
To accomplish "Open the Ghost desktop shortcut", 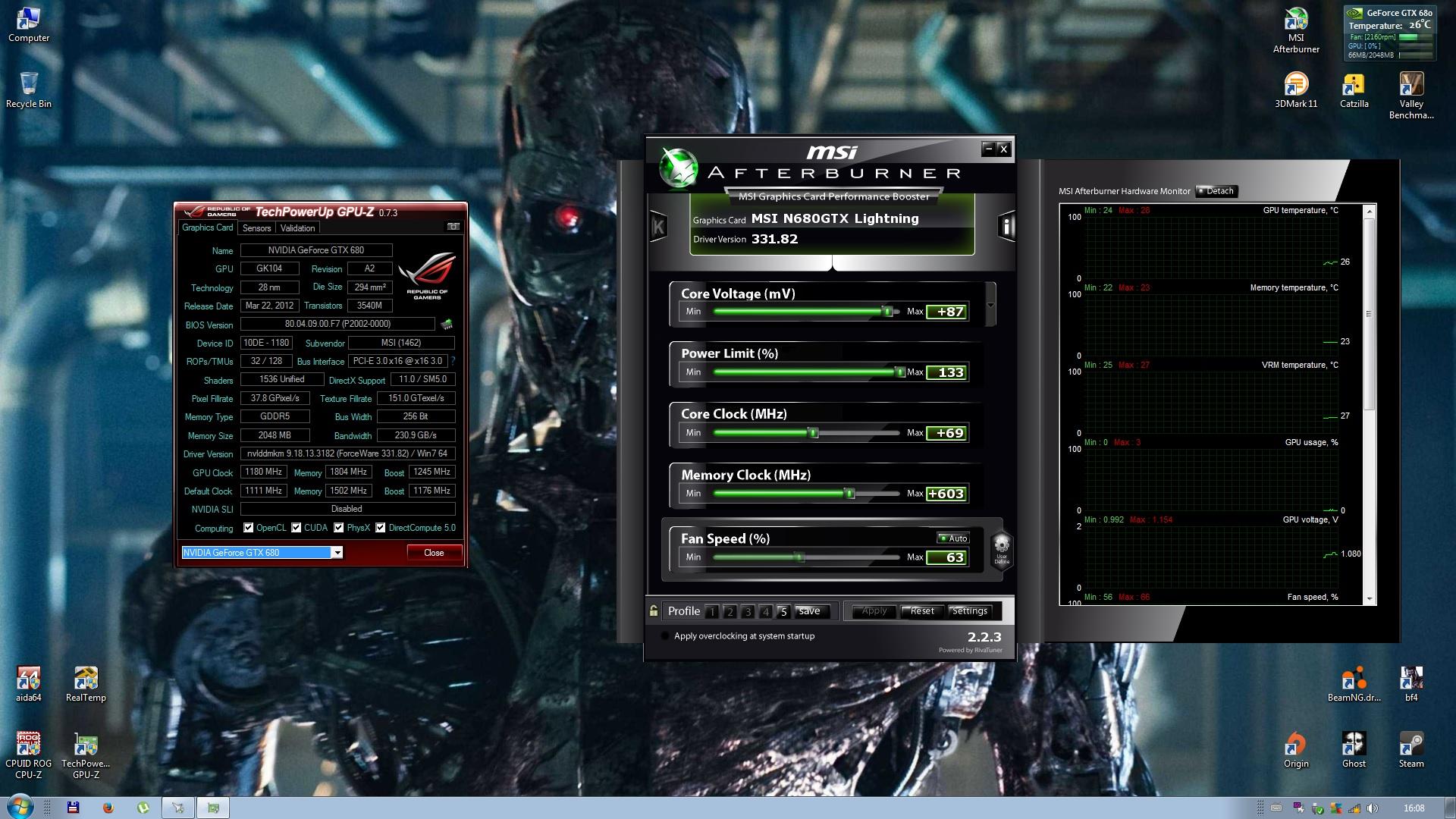I will click(x=1354, y=750).
